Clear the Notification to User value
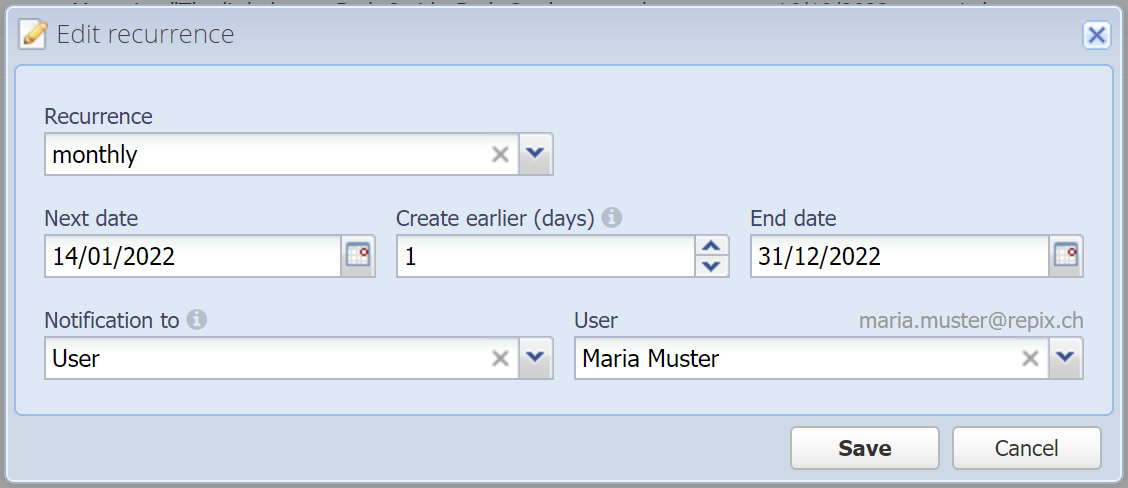Viewport: 1128px width, 488px height. point(500,358)
